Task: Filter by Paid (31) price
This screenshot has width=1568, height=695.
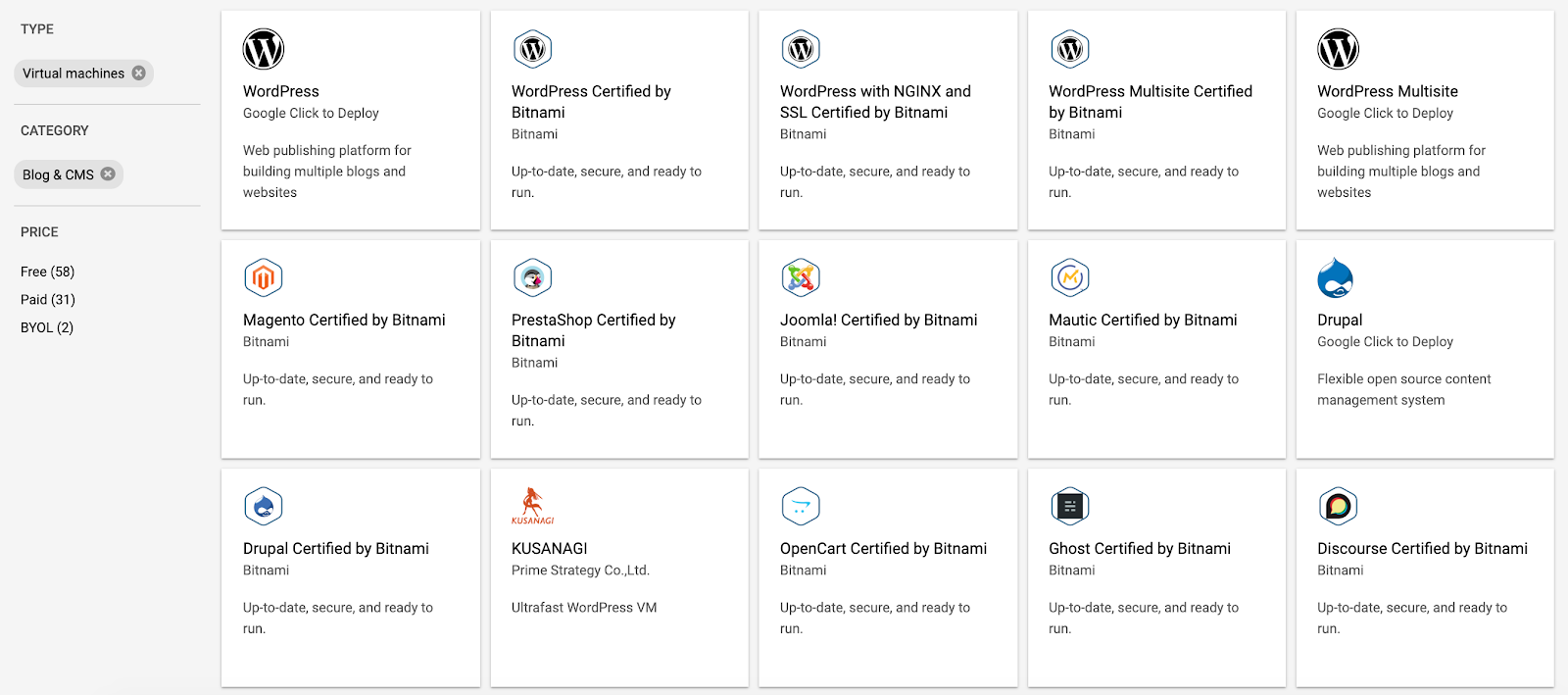Action: (47, 299)
